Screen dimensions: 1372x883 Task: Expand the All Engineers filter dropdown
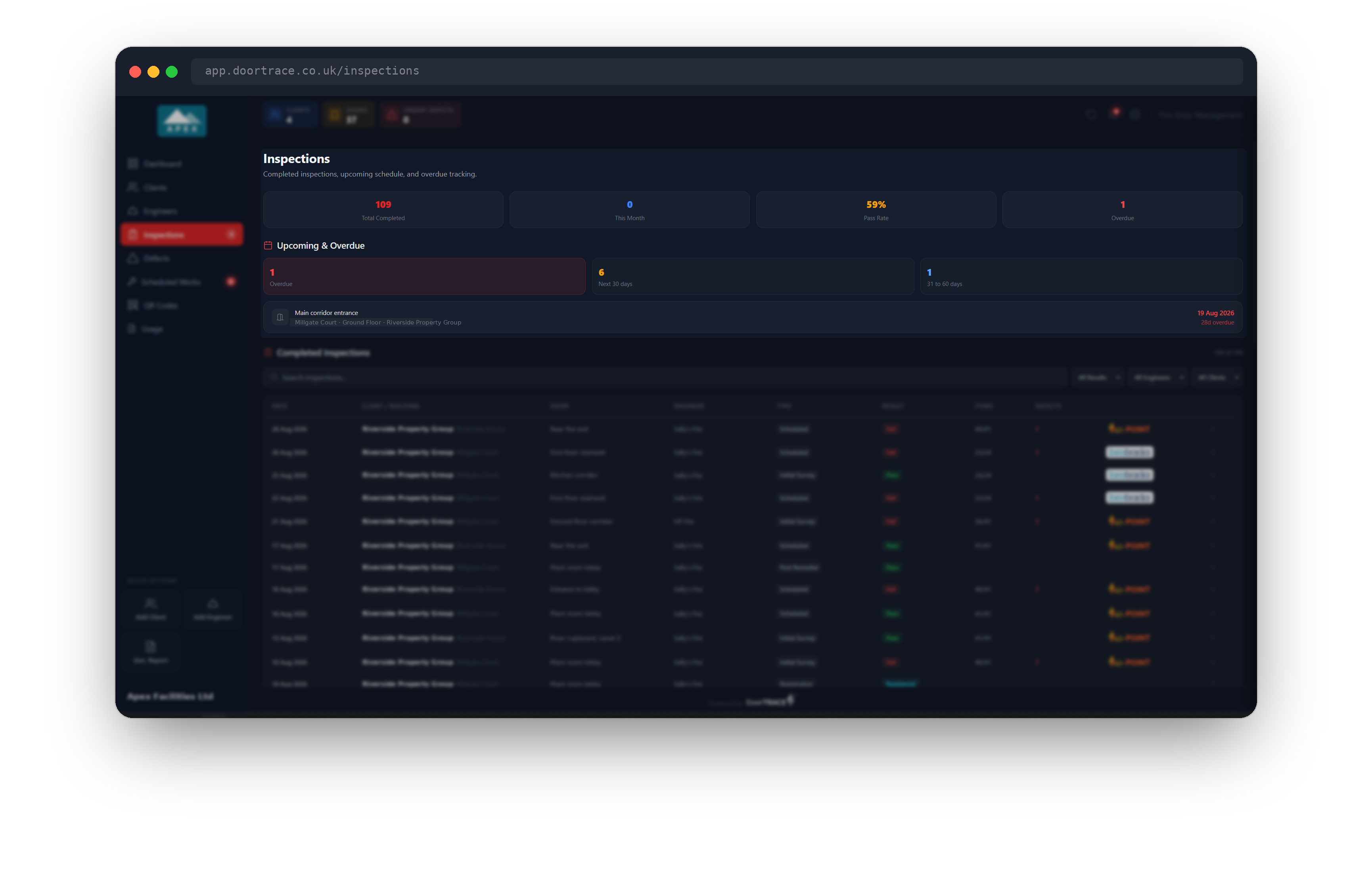(x=1157, y=377)
